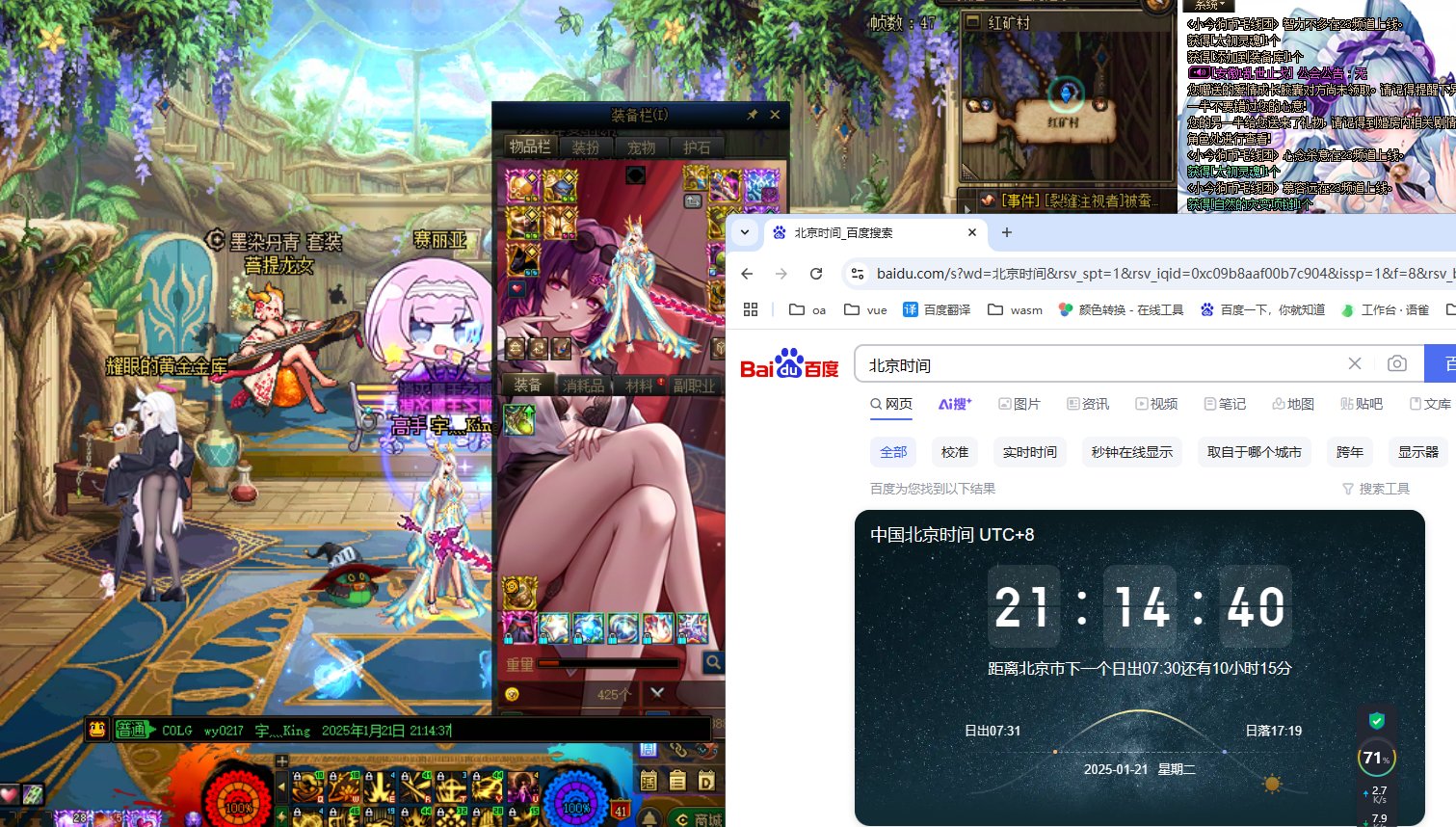Open the 搜索工具 search tools link
The width and height of the screenshot is (1456, 827).
coord(1376,489)
